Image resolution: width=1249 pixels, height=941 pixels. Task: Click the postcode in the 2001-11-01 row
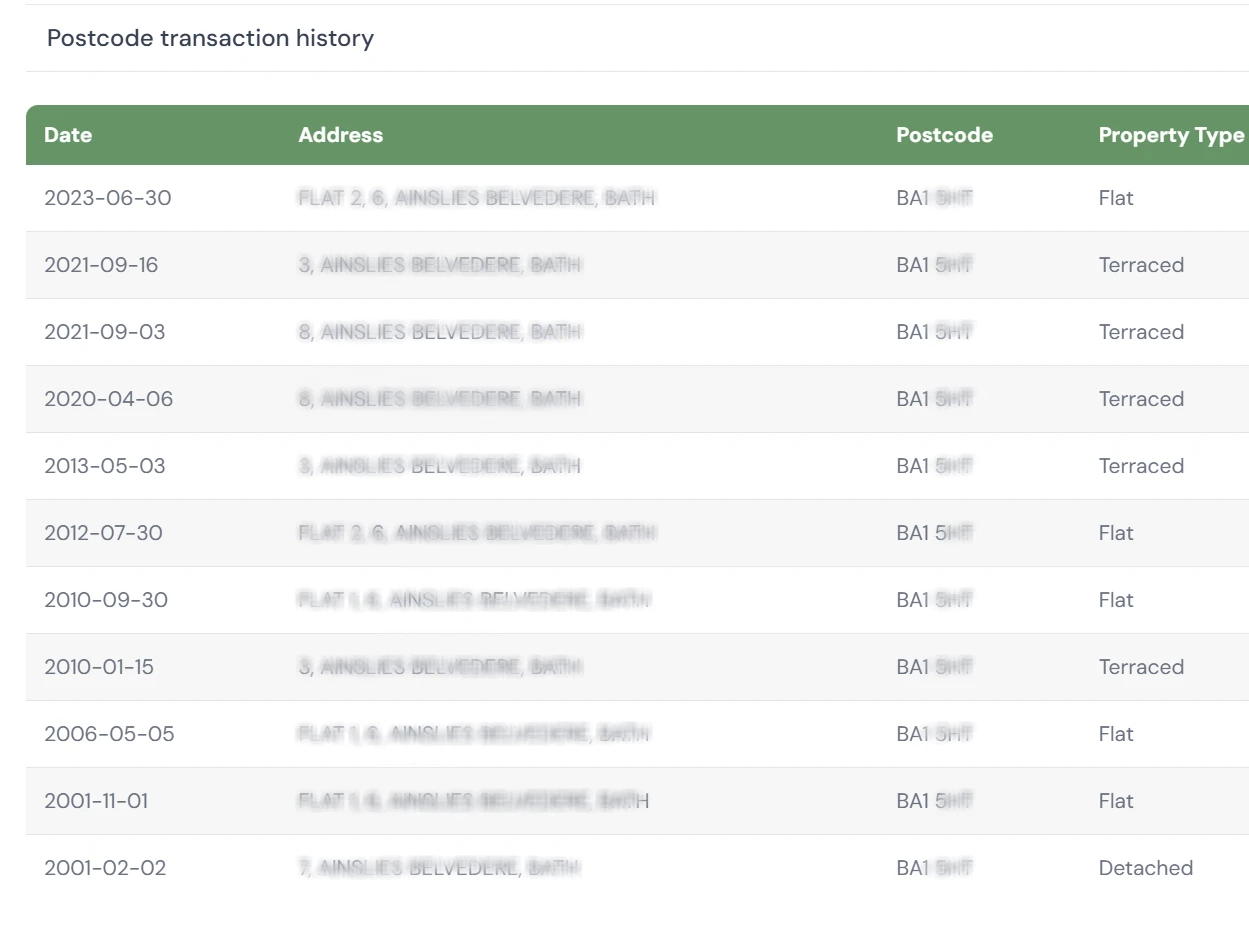pos(934,801)
